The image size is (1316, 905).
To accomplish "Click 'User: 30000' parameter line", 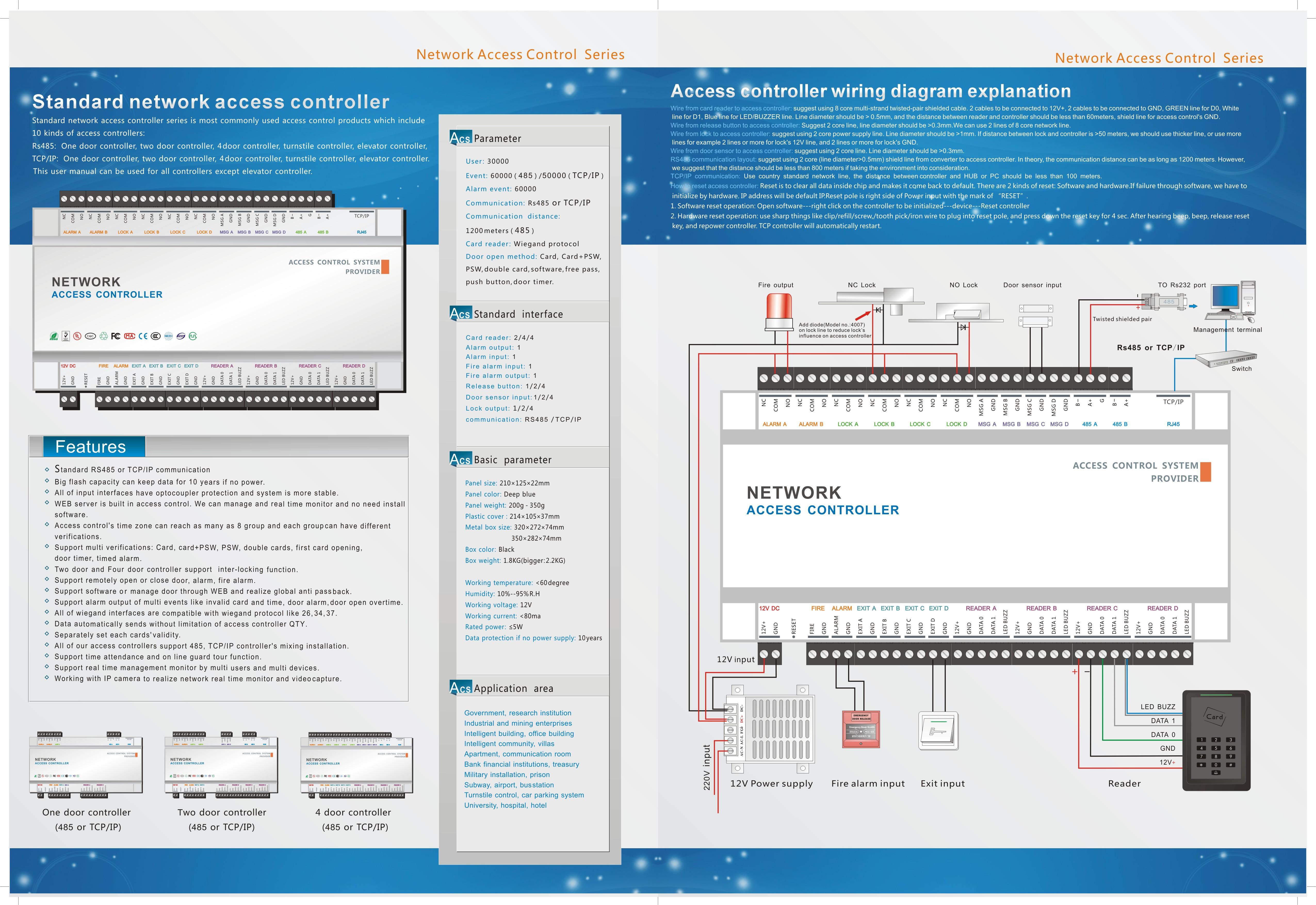I will click(488, 161).
